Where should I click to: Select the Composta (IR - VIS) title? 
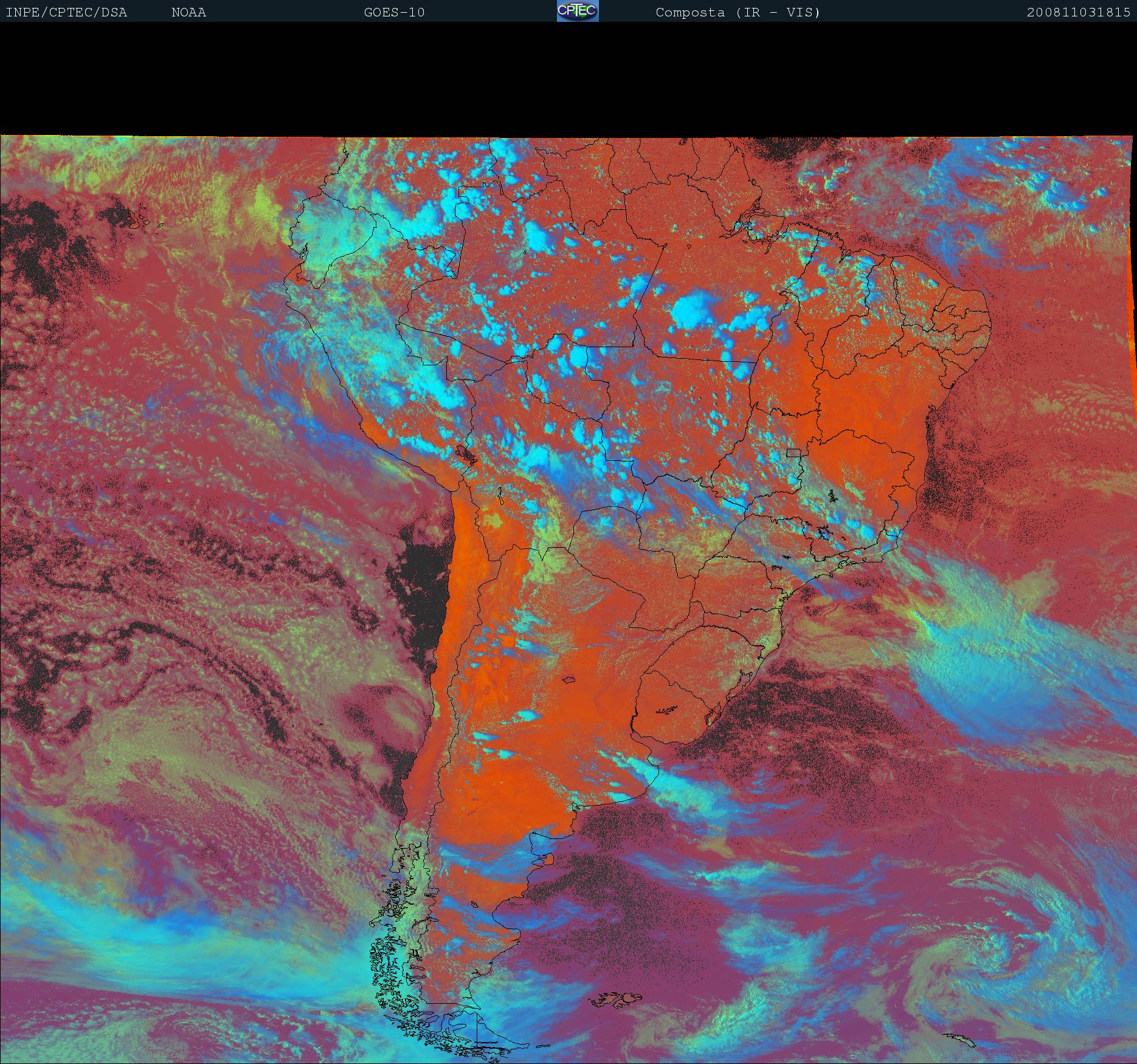[738, 13]
